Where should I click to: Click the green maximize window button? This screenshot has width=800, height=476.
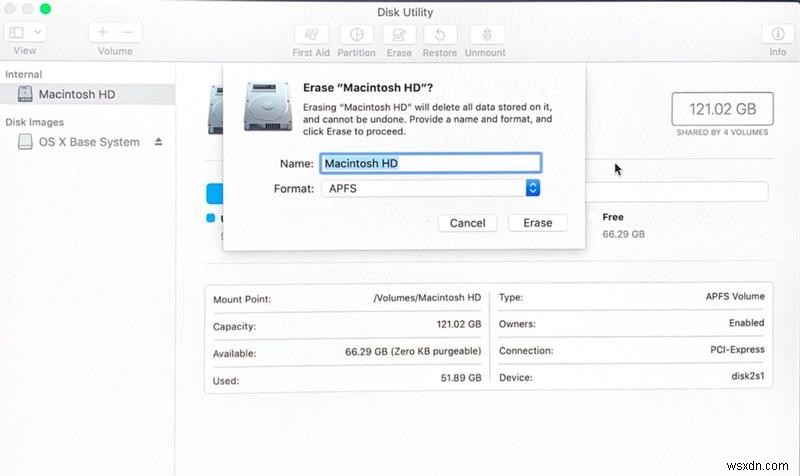45,8
